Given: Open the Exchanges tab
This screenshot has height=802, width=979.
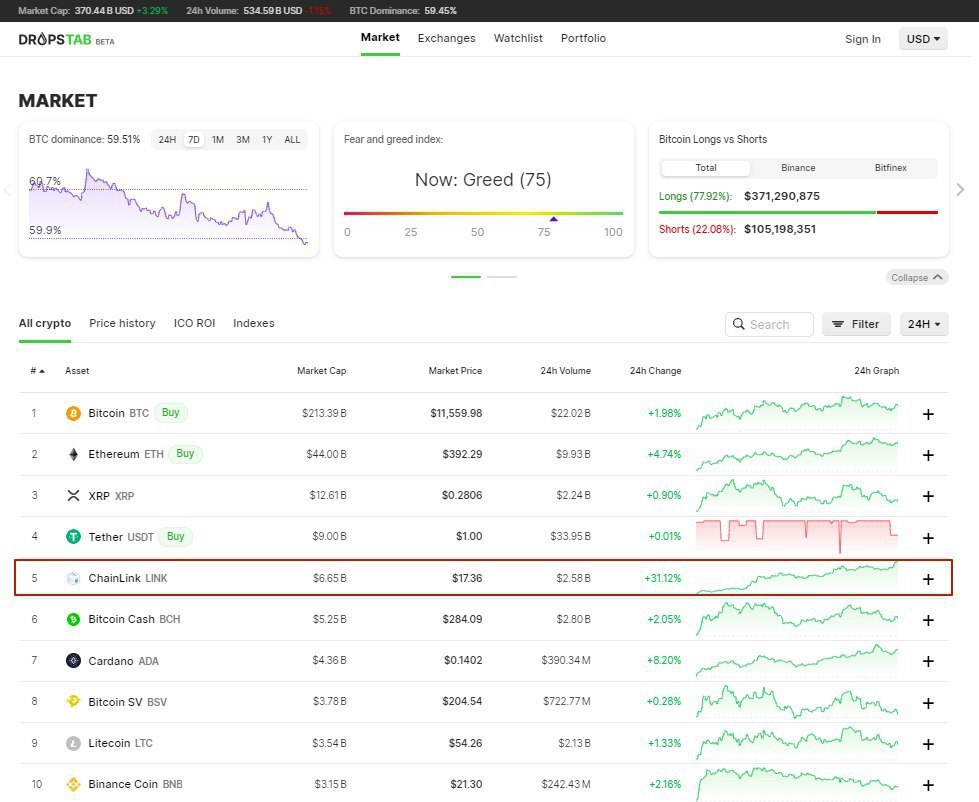Looking at the screenshot, I should point(446,38).
